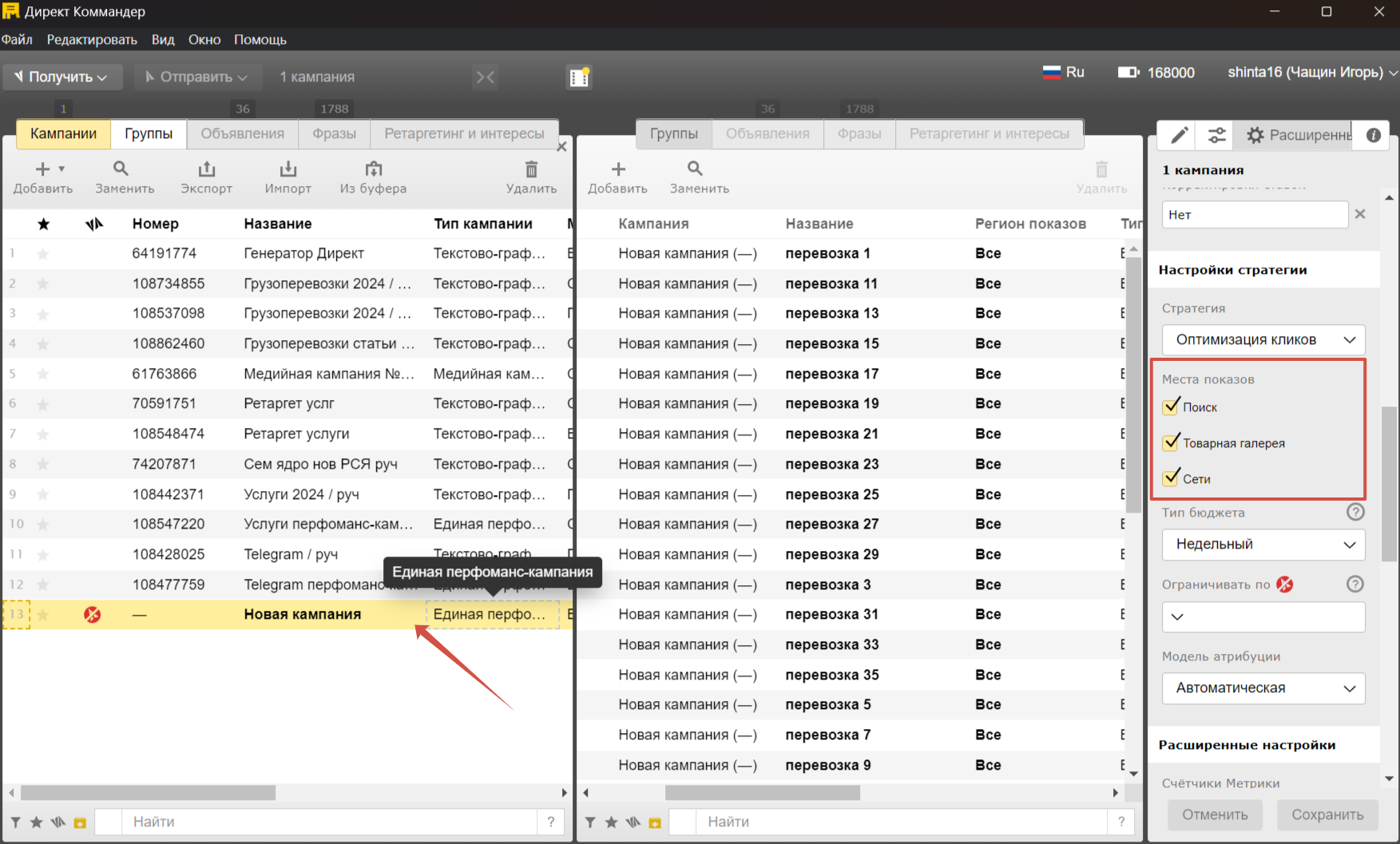
Task: Click help icon next to Тип бюджета
Action: (1355, 512)
